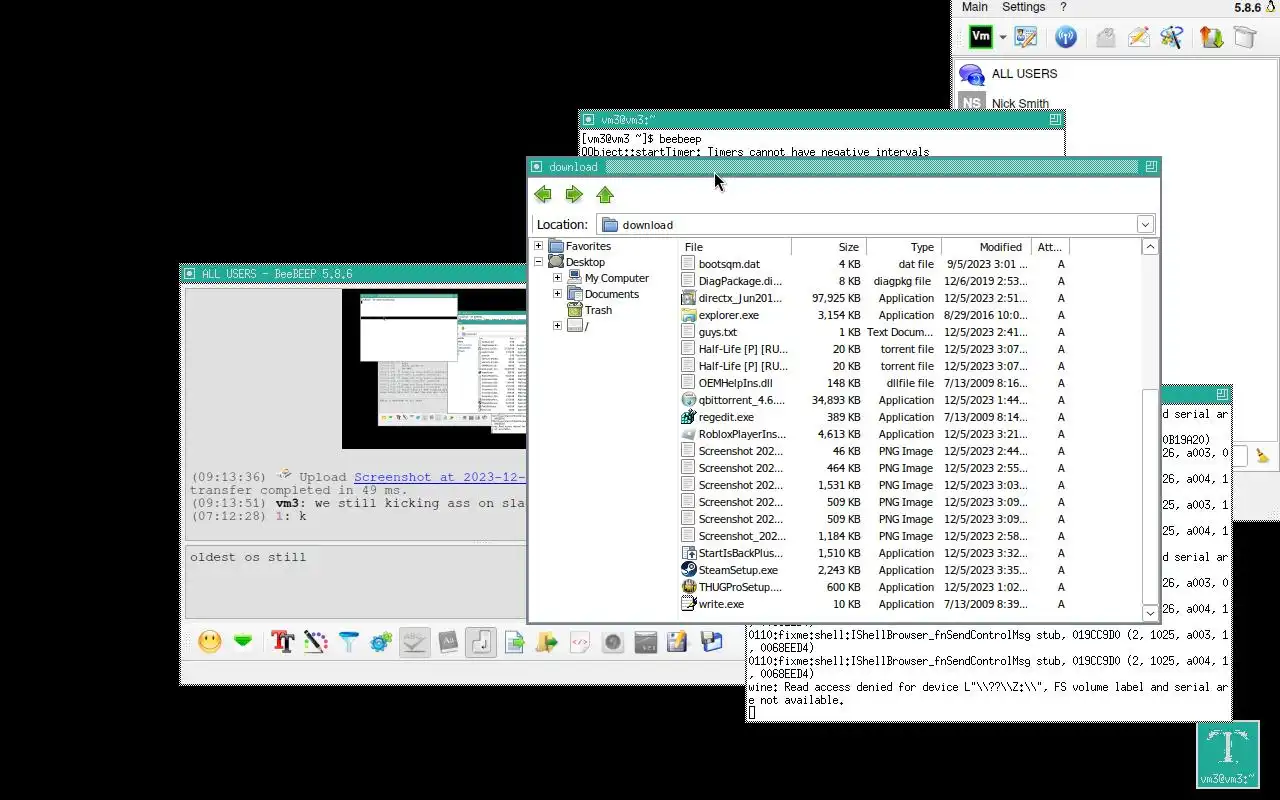Open the status dropdown arrow beside the Vm avatar

coord(1002,38)
